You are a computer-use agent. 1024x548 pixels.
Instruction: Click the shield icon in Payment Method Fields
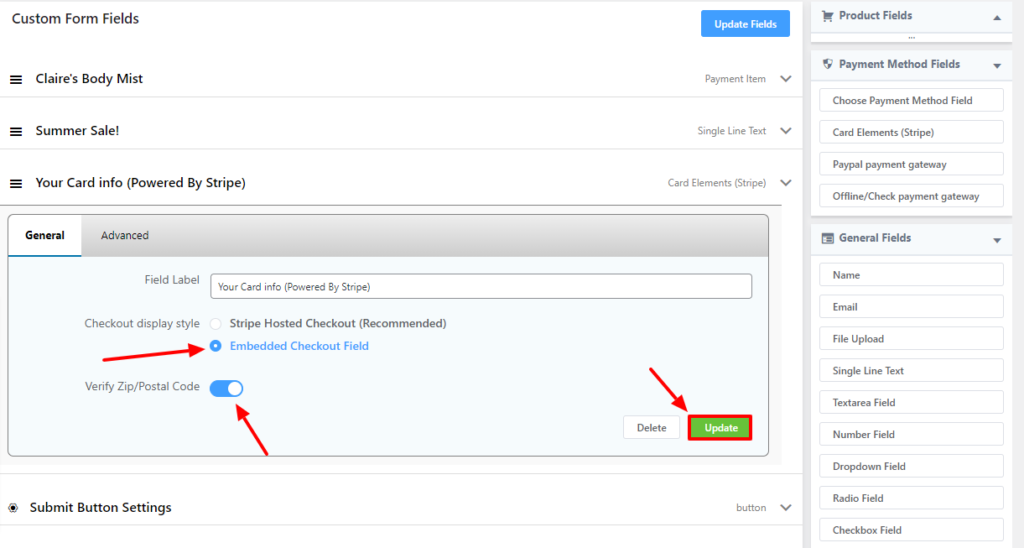827,64
